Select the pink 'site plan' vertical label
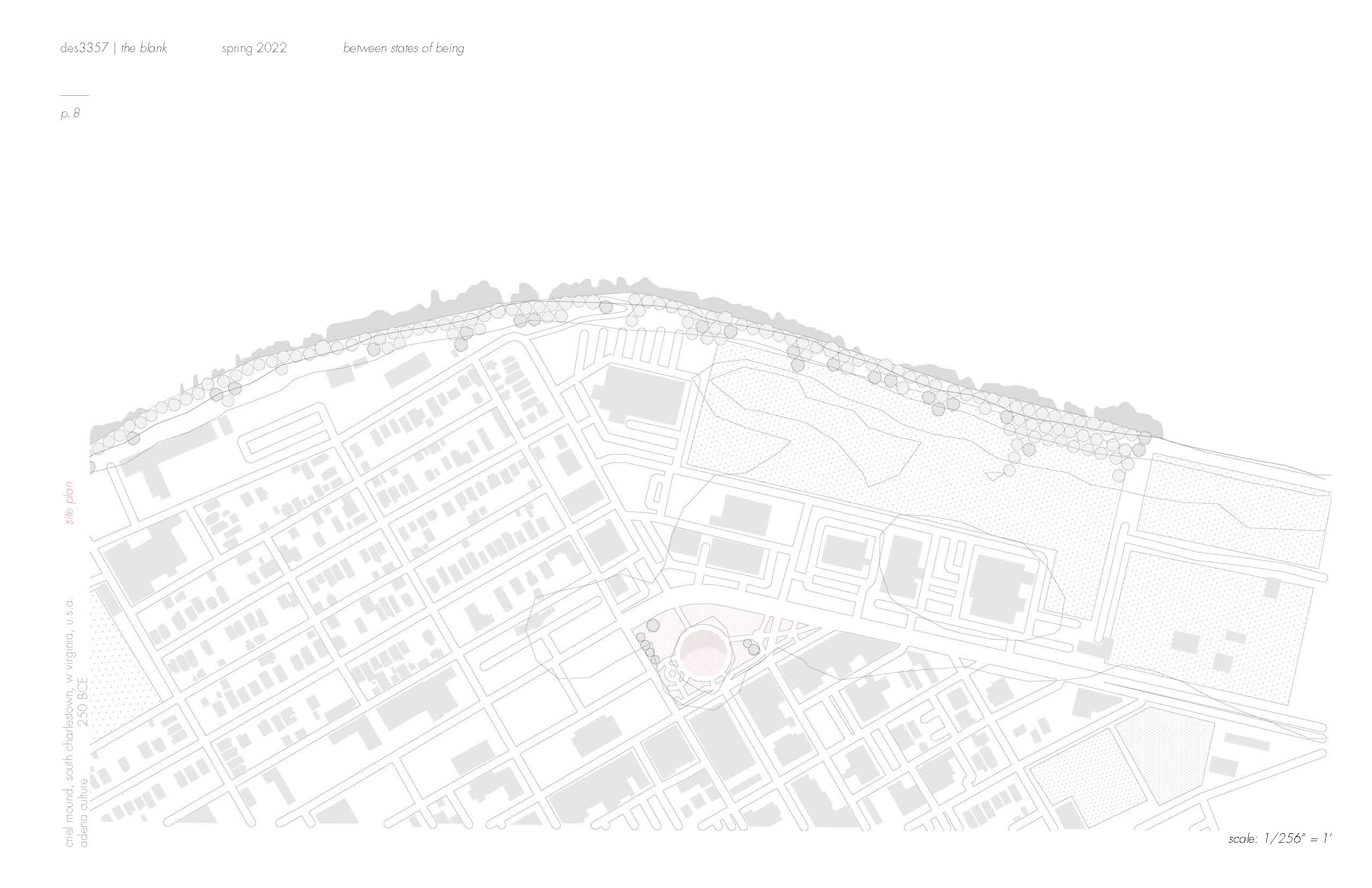This screenshot has width=1372, height=888. [70, 502]
